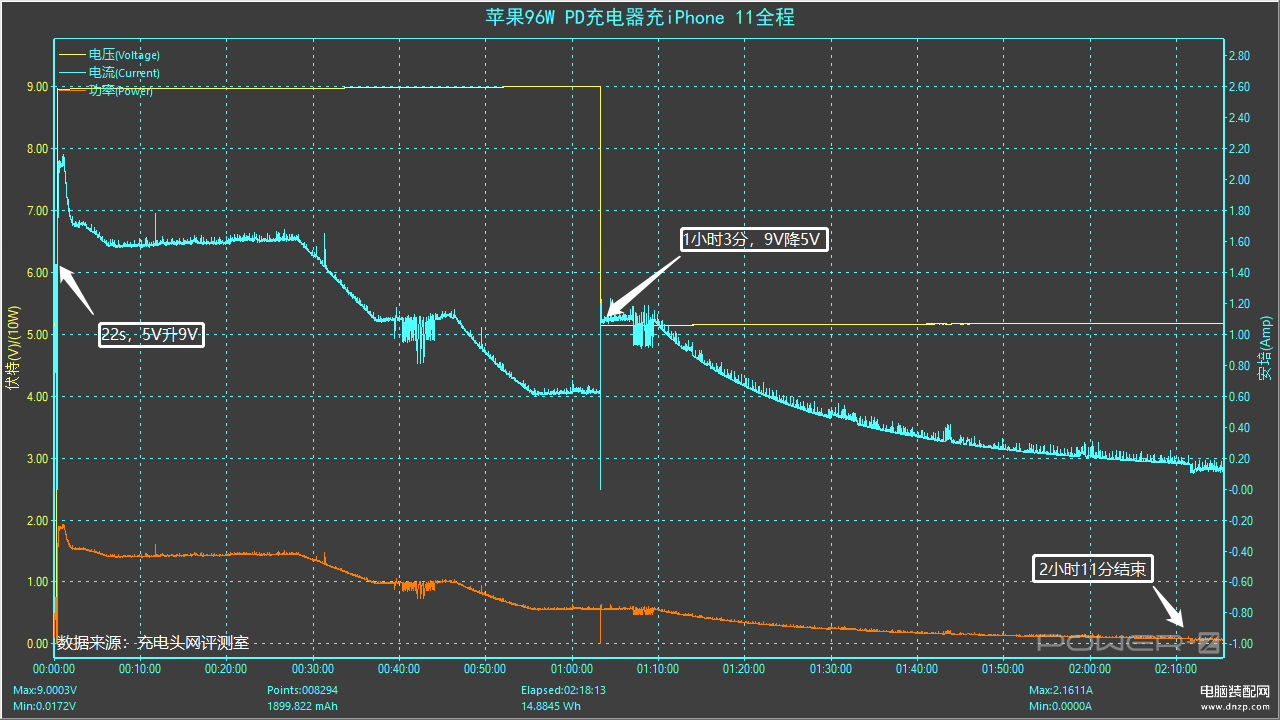Click the chart title 苹果96W PD充电器
Screen dimensions: 1280x720
[640, 18]
